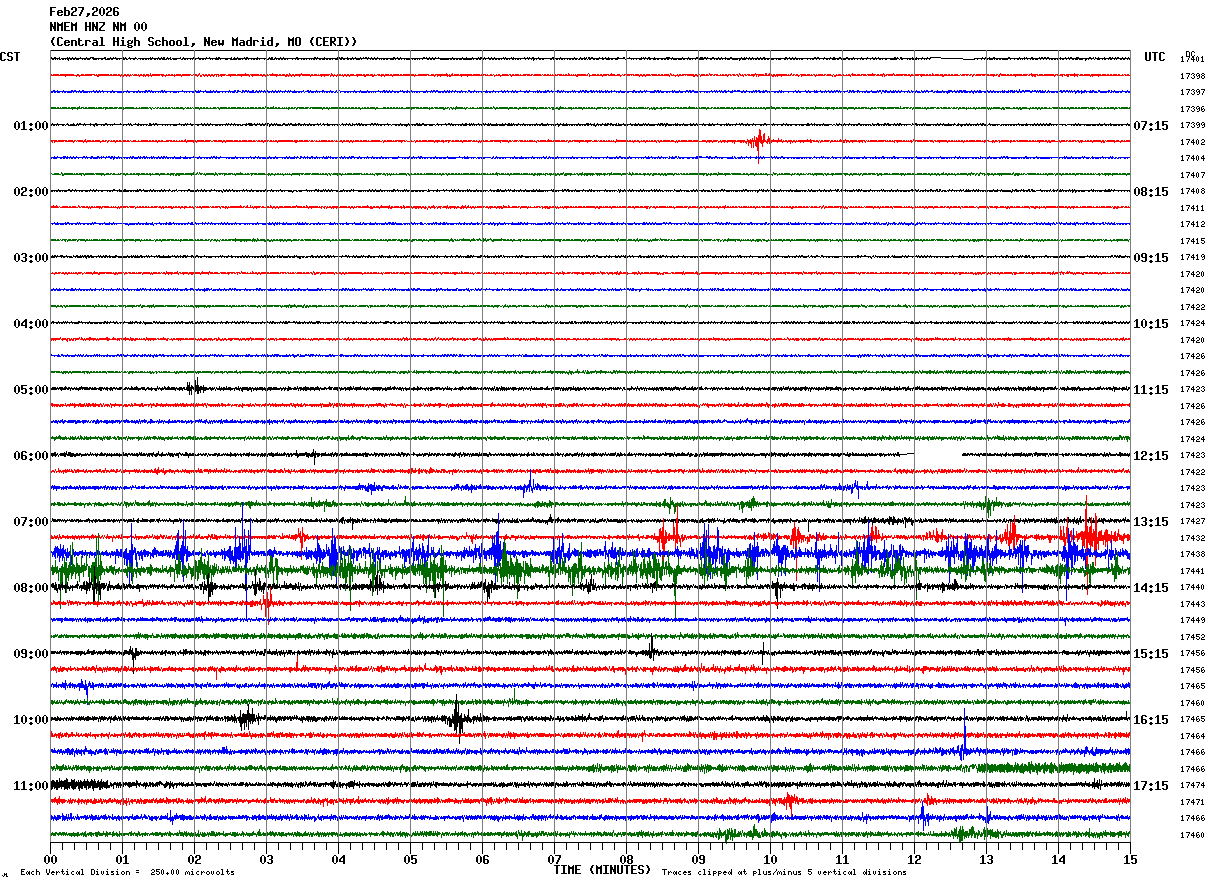Click the '05' tick on the bottom minutes axis
1210x886 pixels.
(x=410, y=859)
